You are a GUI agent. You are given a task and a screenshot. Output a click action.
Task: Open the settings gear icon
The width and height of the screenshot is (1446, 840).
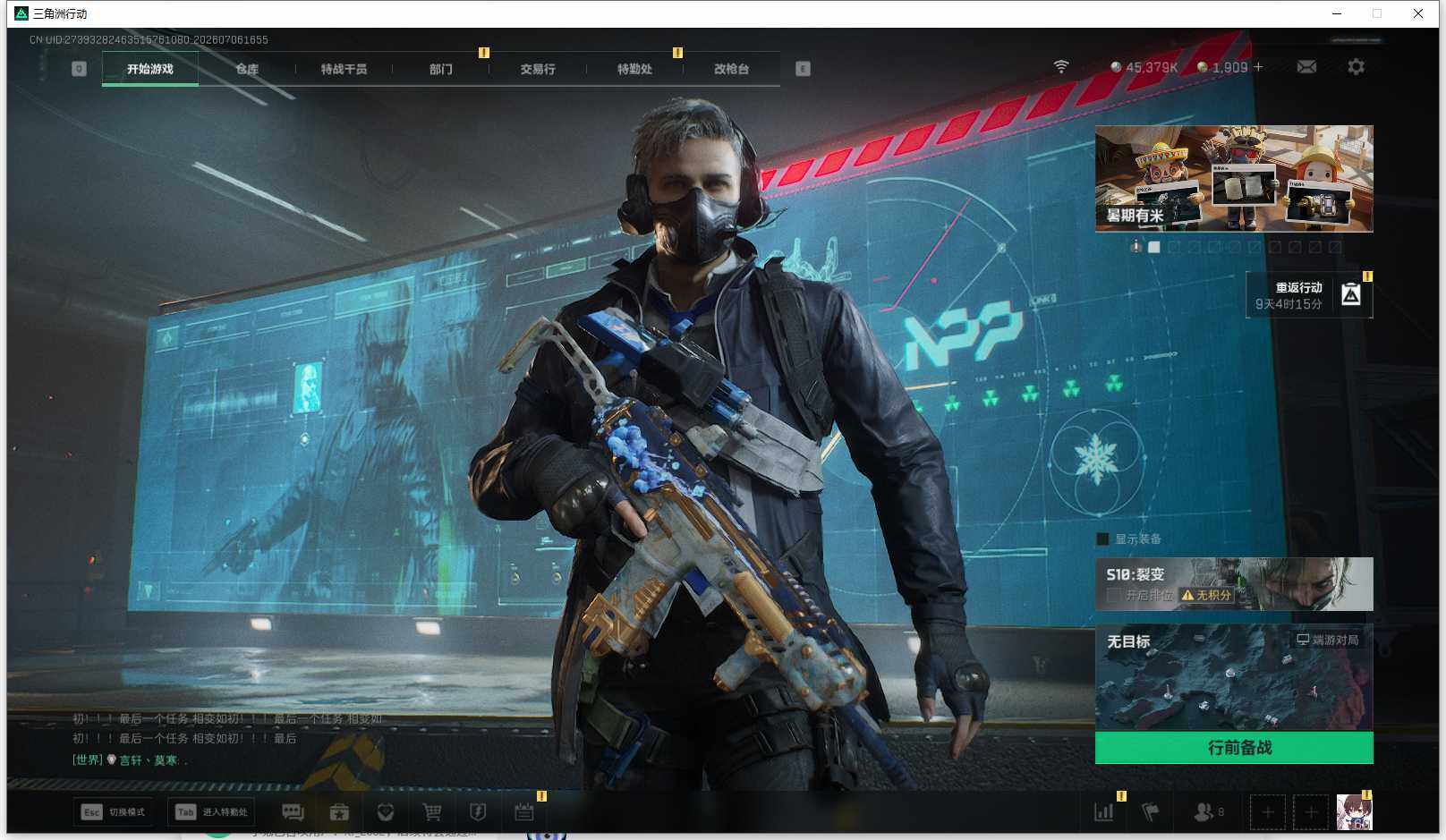[x=1356, y=67]
